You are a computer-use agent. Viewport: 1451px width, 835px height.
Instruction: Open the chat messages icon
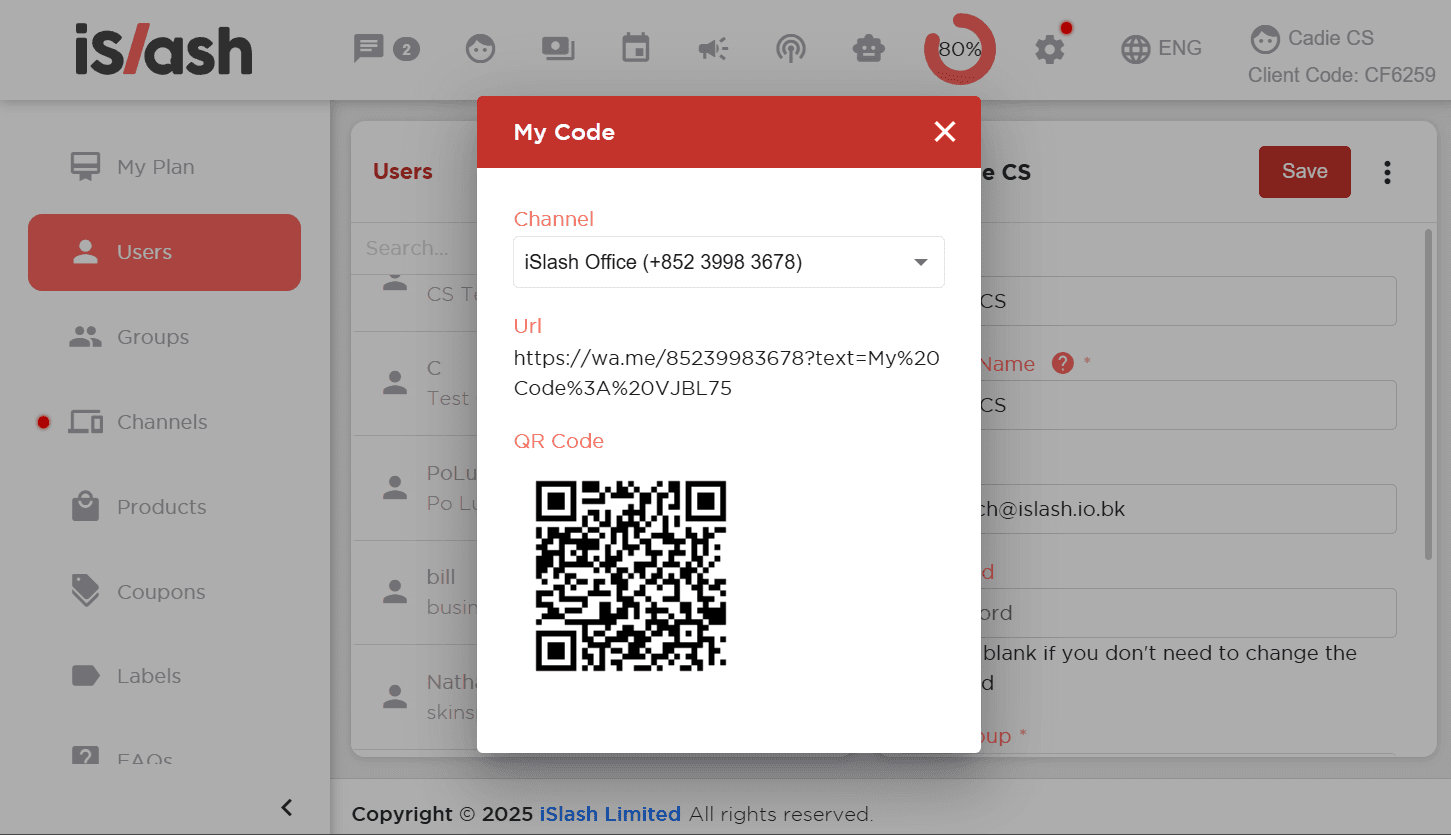pos(369,48)
